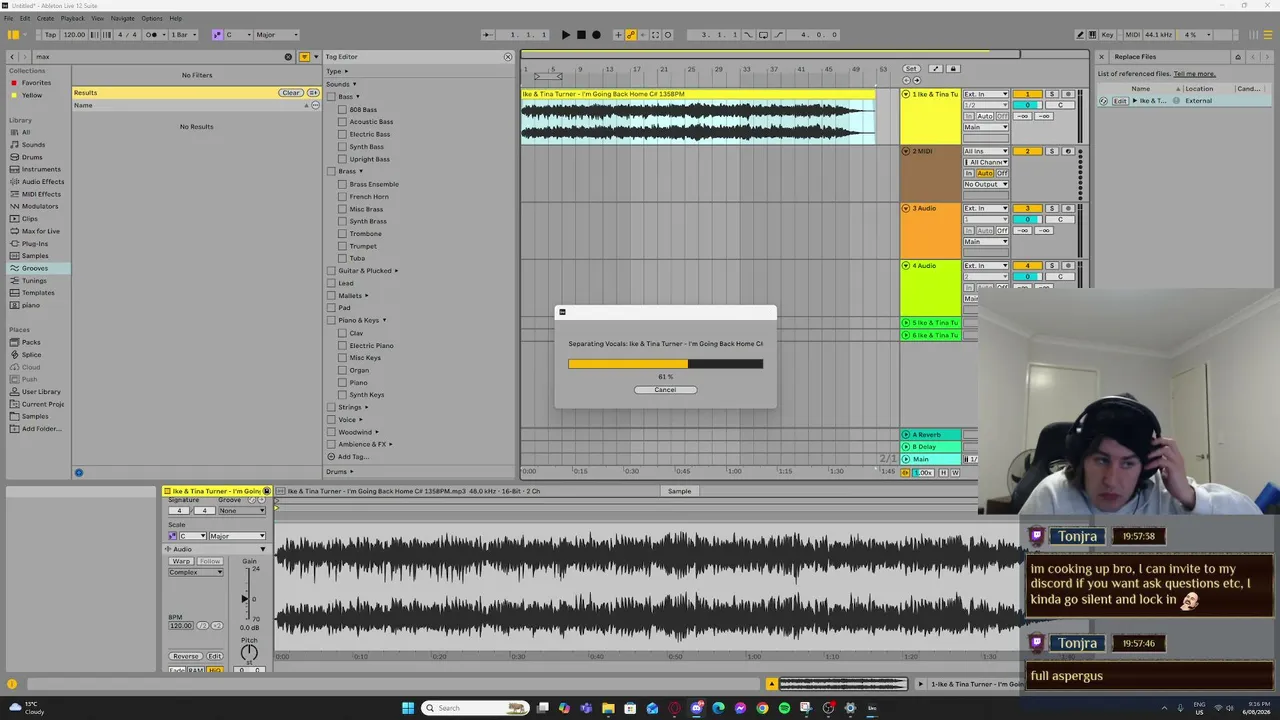Open Spotify from the taskbar
The image size is (1280, 720).
pos(784,708)
